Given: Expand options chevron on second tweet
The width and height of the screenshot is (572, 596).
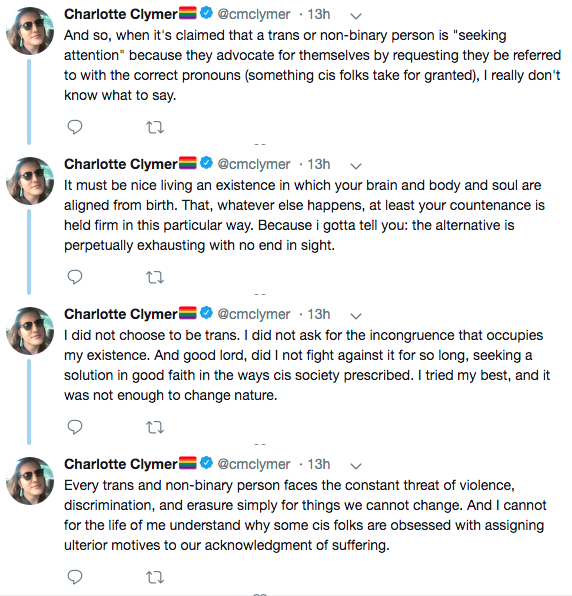Looking at the screenshot, I should [356, 166].
